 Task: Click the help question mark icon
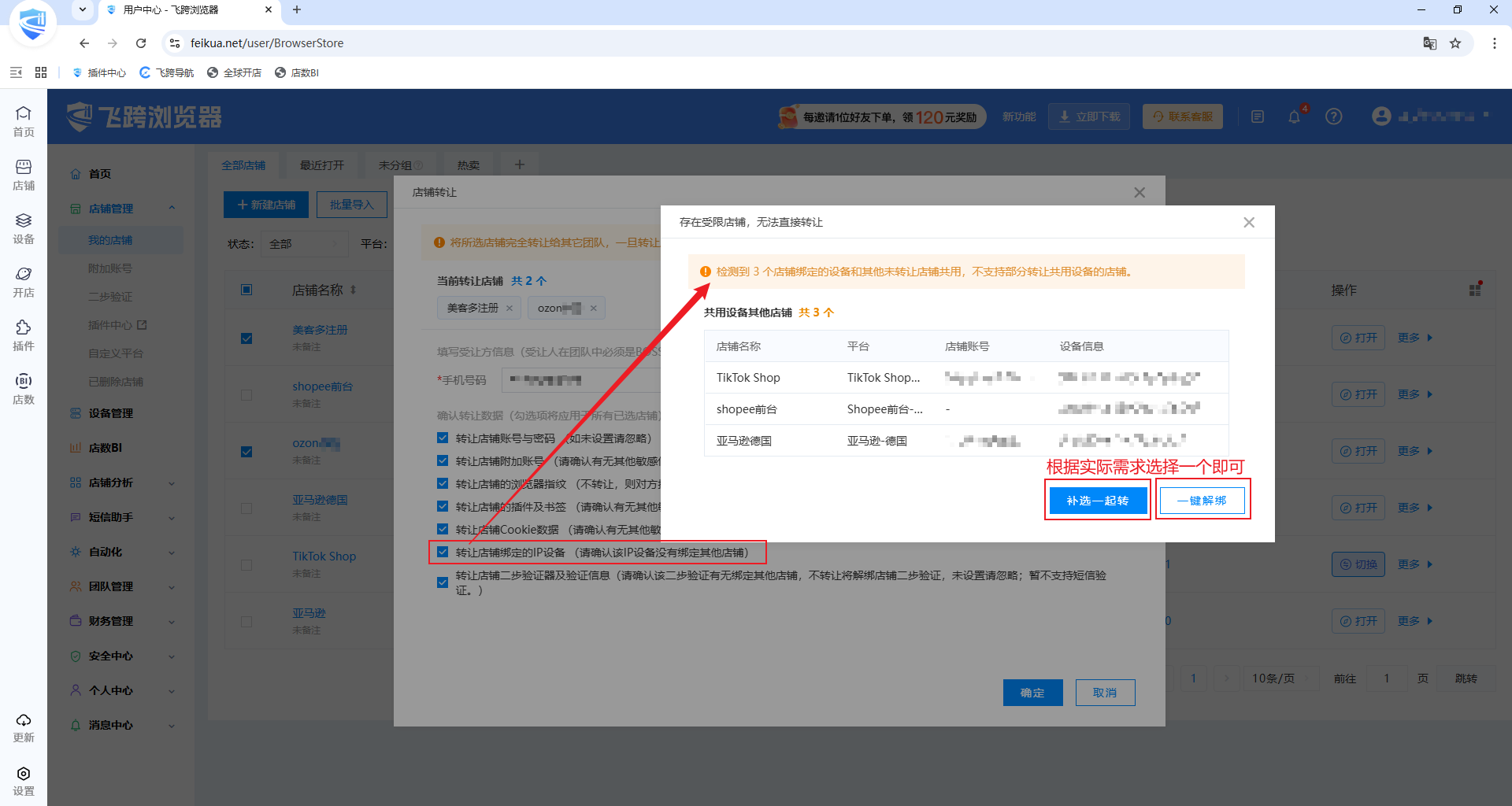(1333, 116)
